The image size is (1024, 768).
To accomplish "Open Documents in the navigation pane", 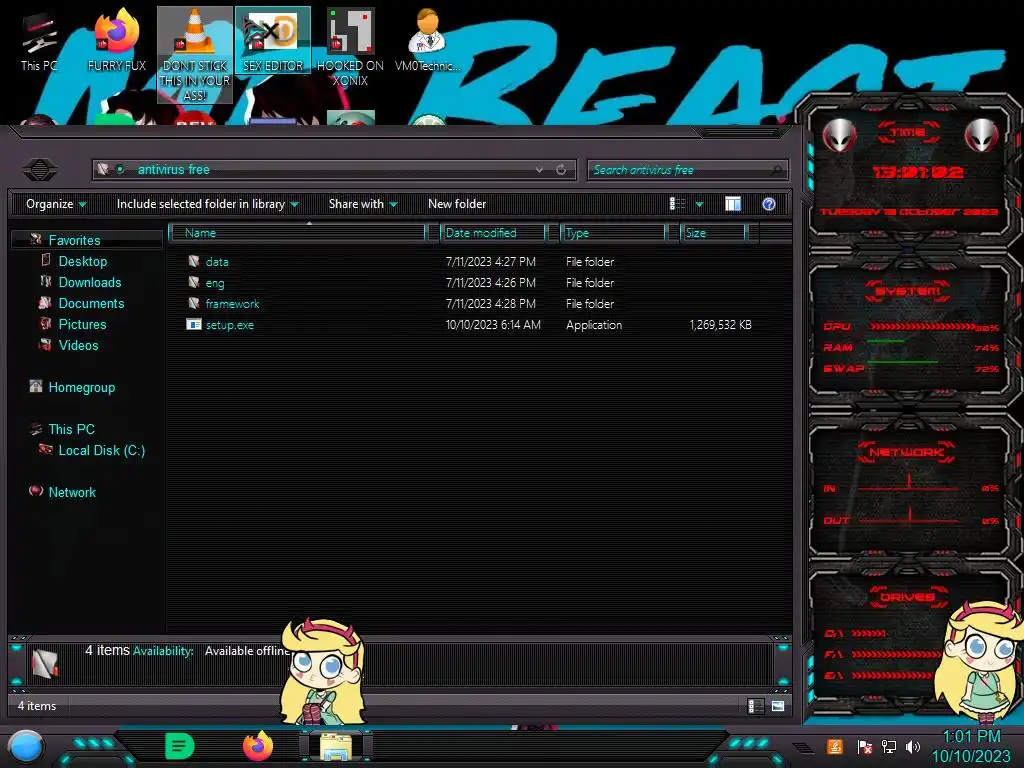I will pos(91,303).
